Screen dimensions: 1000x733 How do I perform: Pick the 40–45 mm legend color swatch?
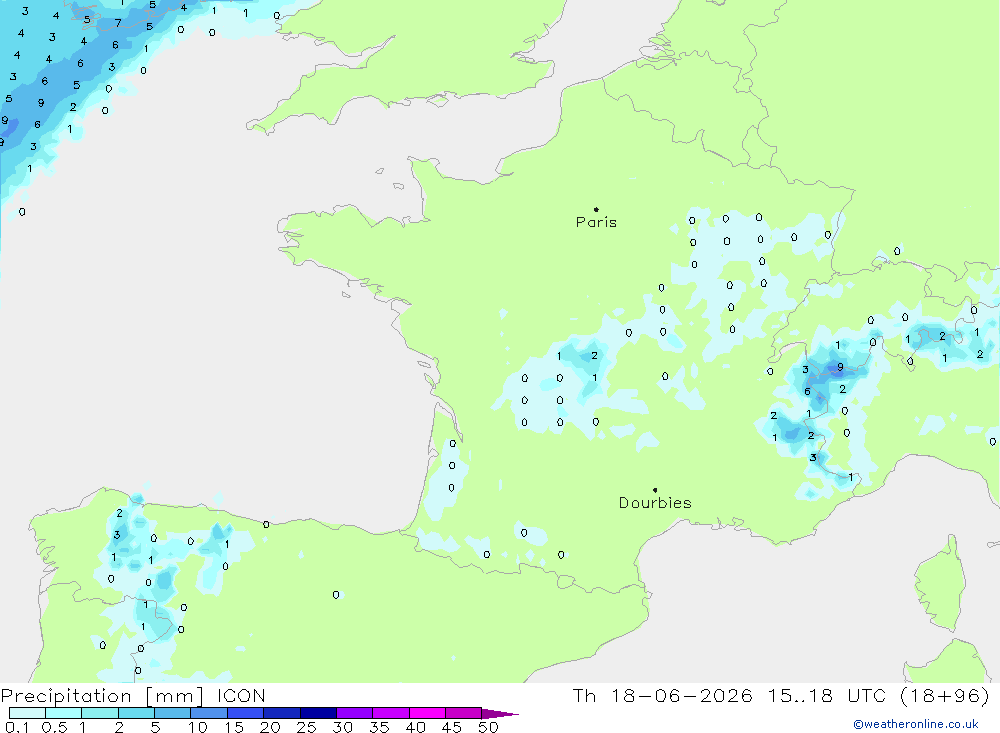click(427, 713)
